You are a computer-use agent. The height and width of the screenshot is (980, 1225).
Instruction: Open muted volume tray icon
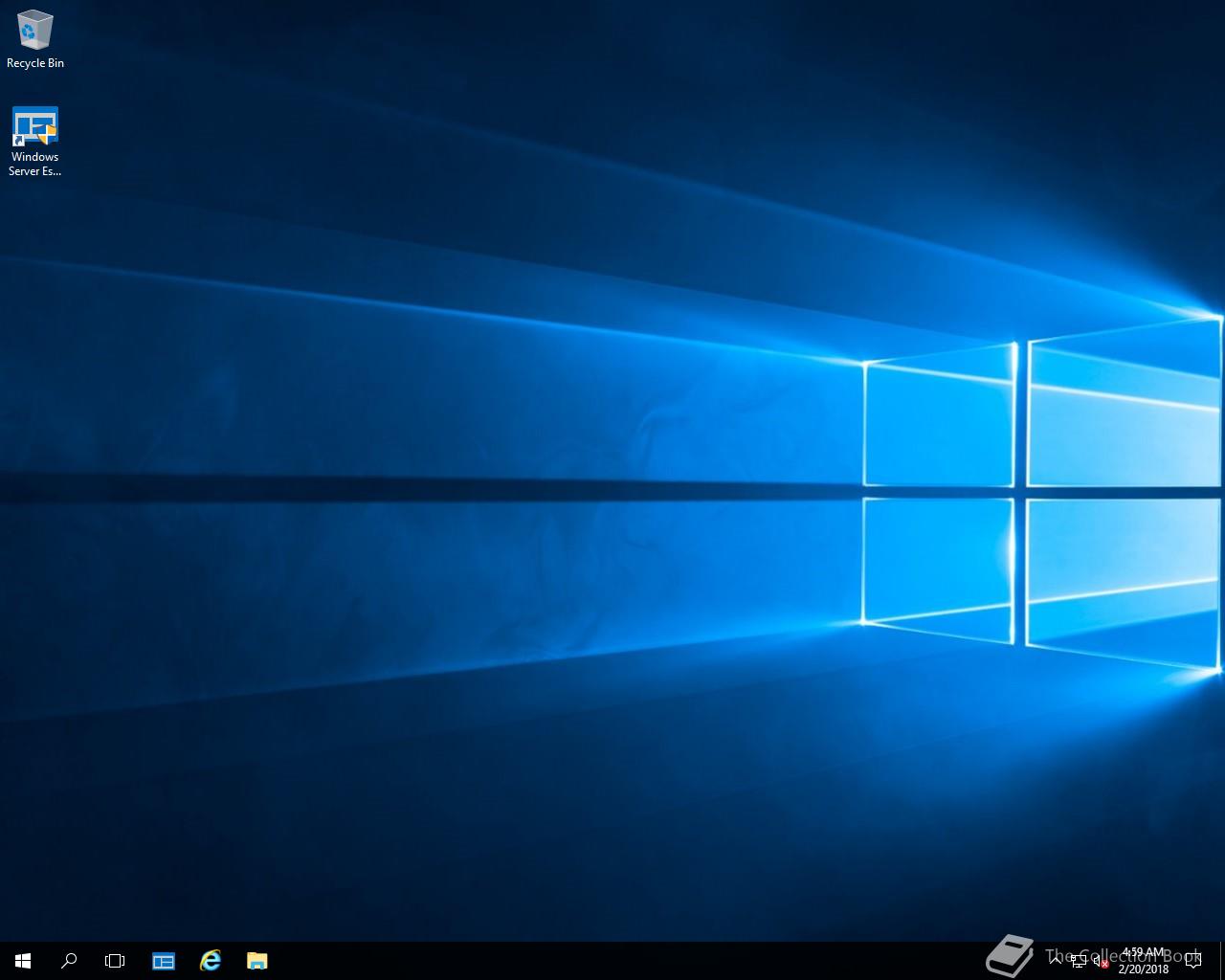tap(1102, 962)
